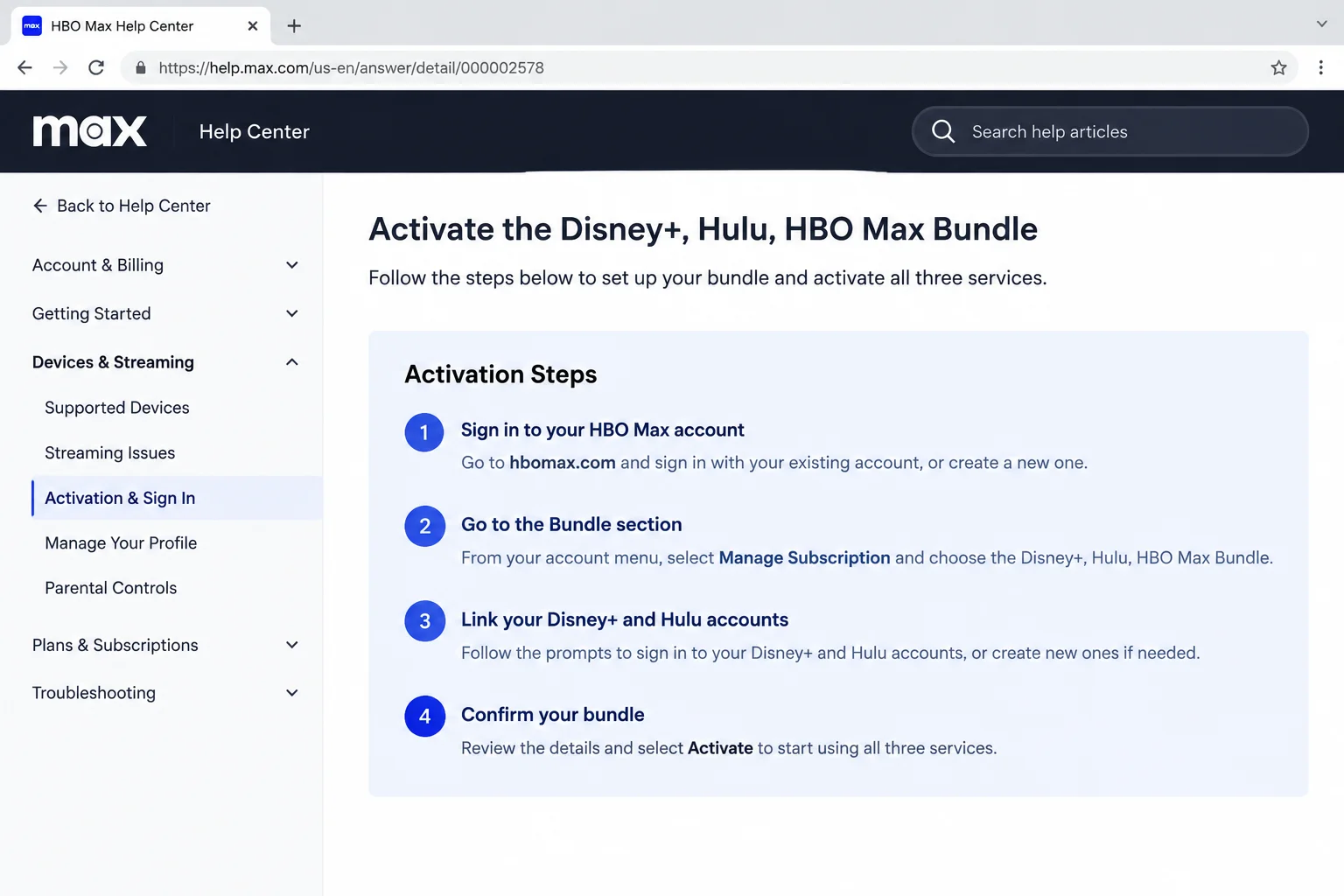Screen dimensions: 1344x896
Task: Click the browser back arrow
Action: coord(24,67)
